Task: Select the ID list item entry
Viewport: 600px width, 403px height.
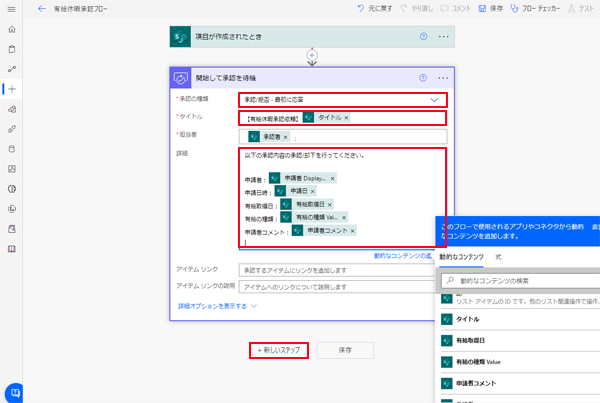Action: [x=520, y=300]
